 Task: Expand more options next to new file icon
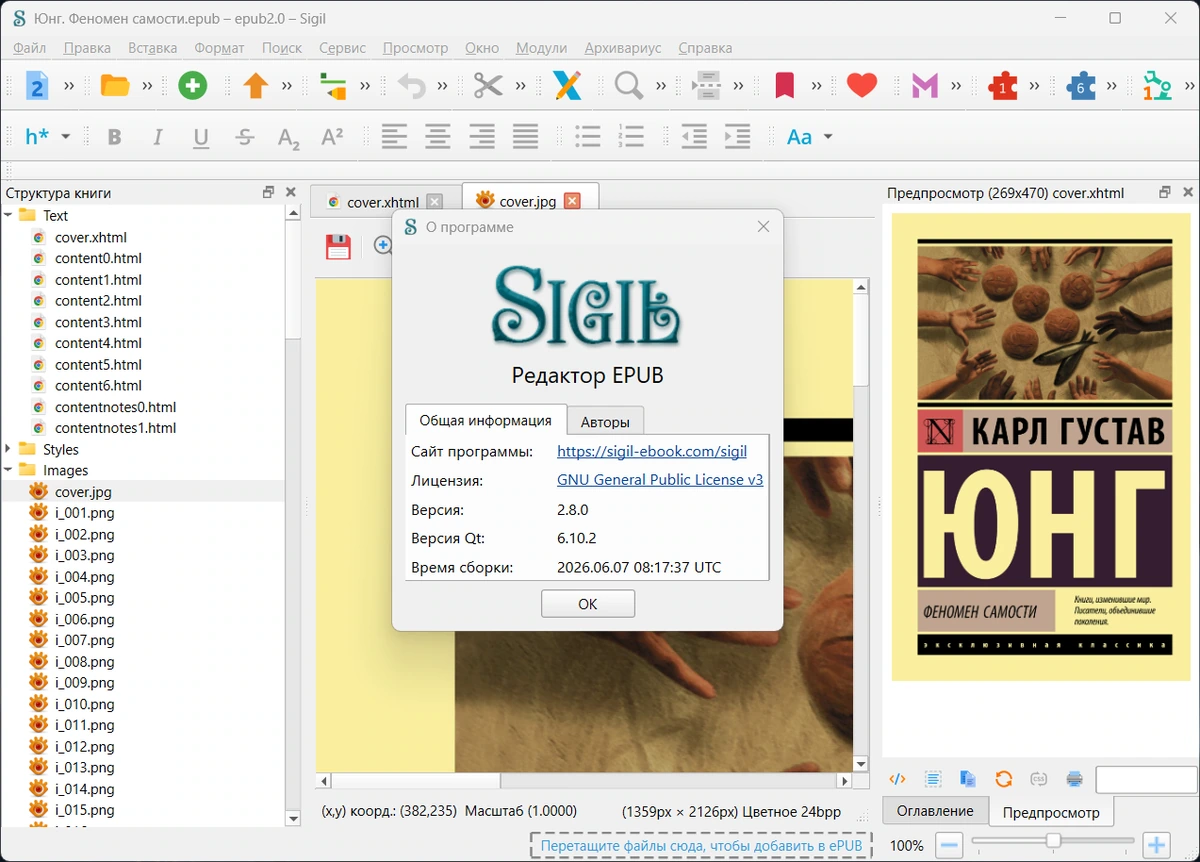pos(69,86)
